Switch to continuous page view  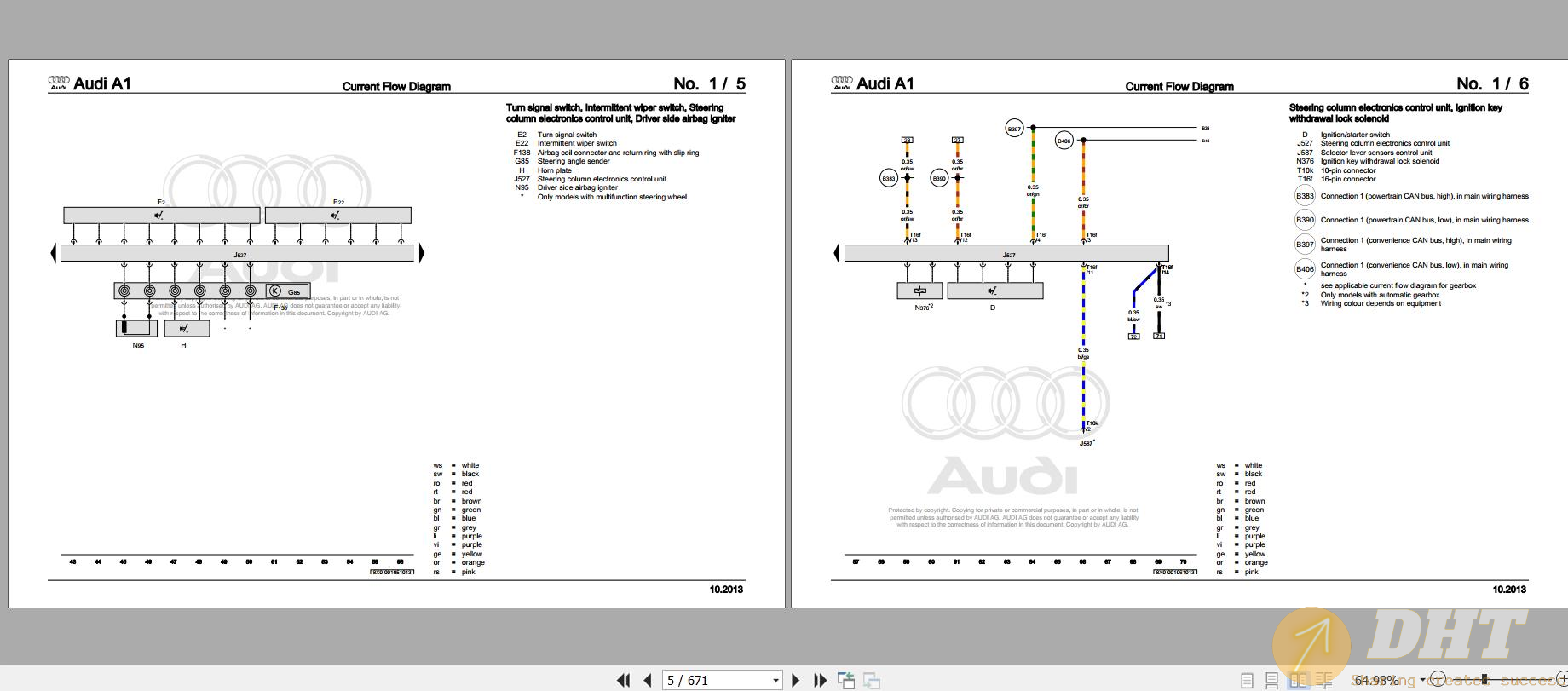click(x=1271, y=681)
